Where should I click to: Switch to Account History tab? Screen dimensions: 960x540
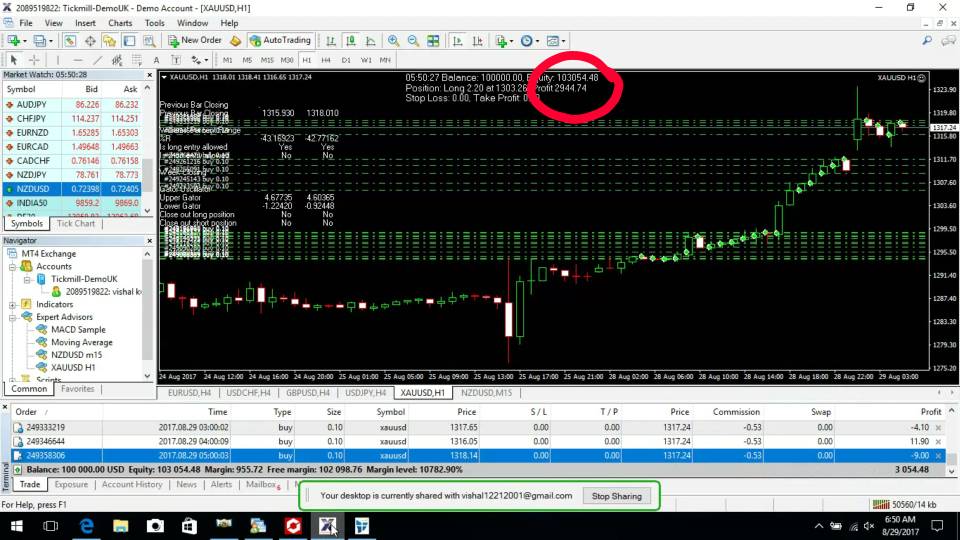coord(132,484)
